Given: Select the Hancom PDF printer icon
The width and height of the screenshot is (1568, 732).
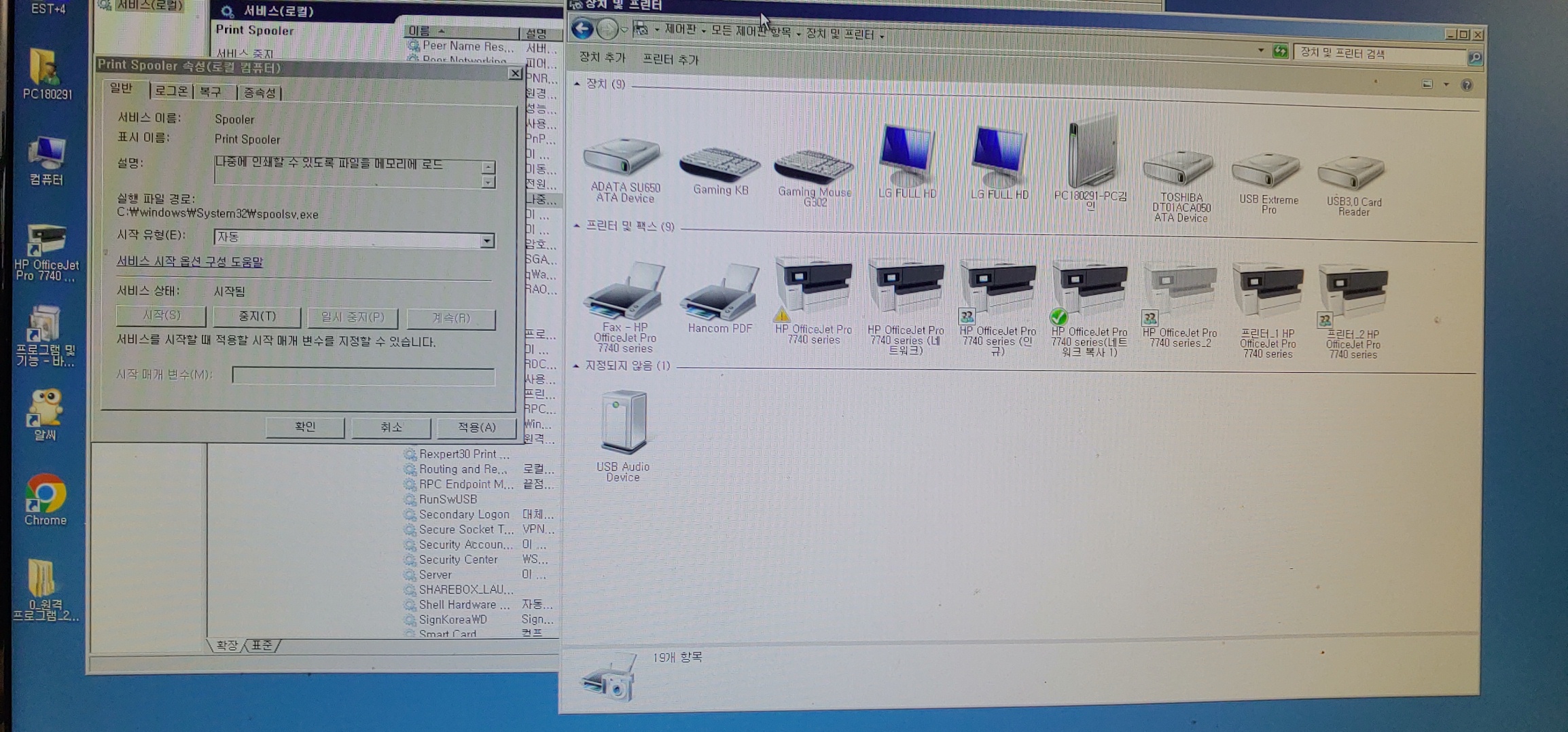Looking at the screenshot, I should point(719,295).
